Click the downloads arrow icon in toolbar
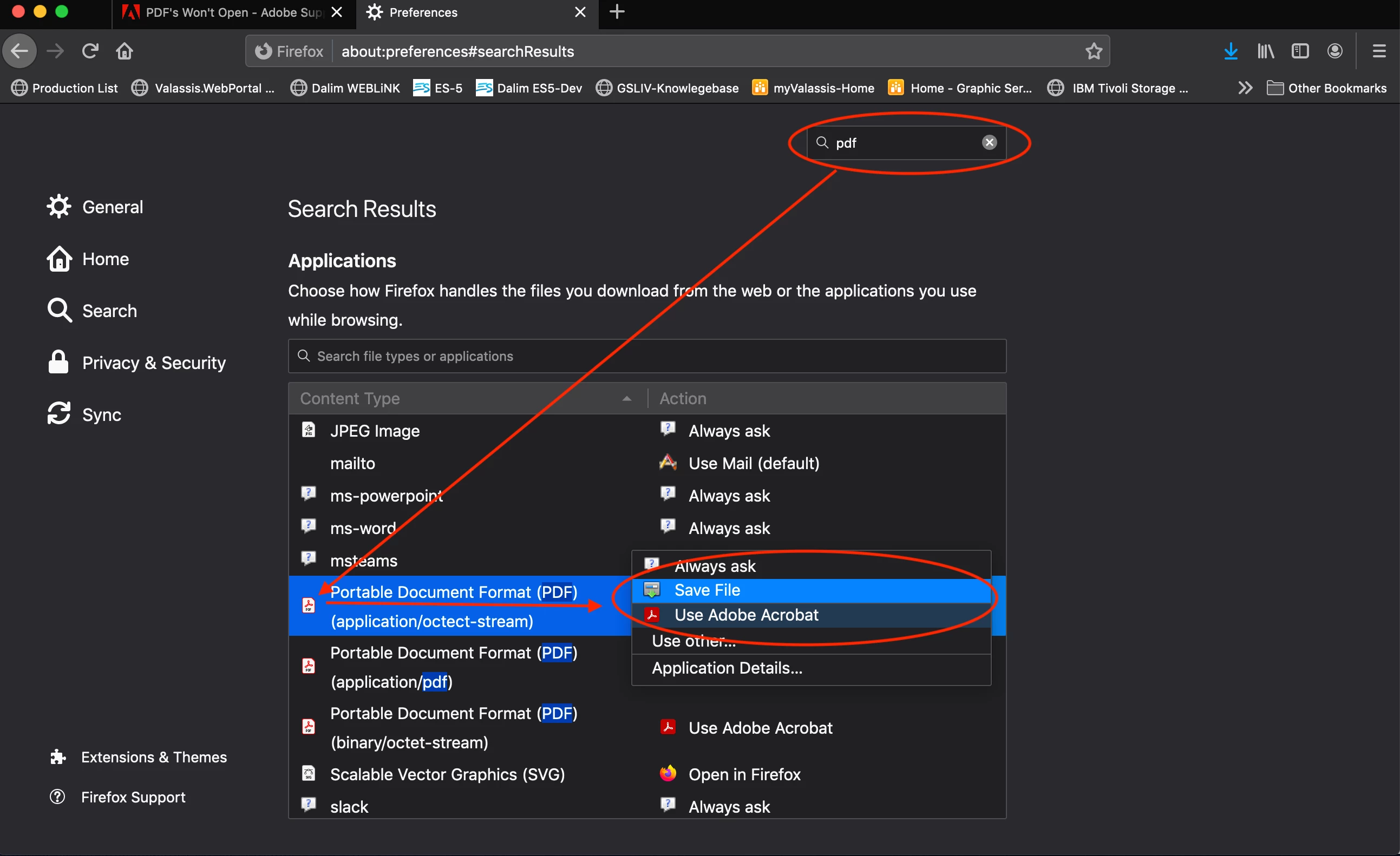This screenshot has height=856, width=1400. pyautogui.click(x=1230, y=51)
